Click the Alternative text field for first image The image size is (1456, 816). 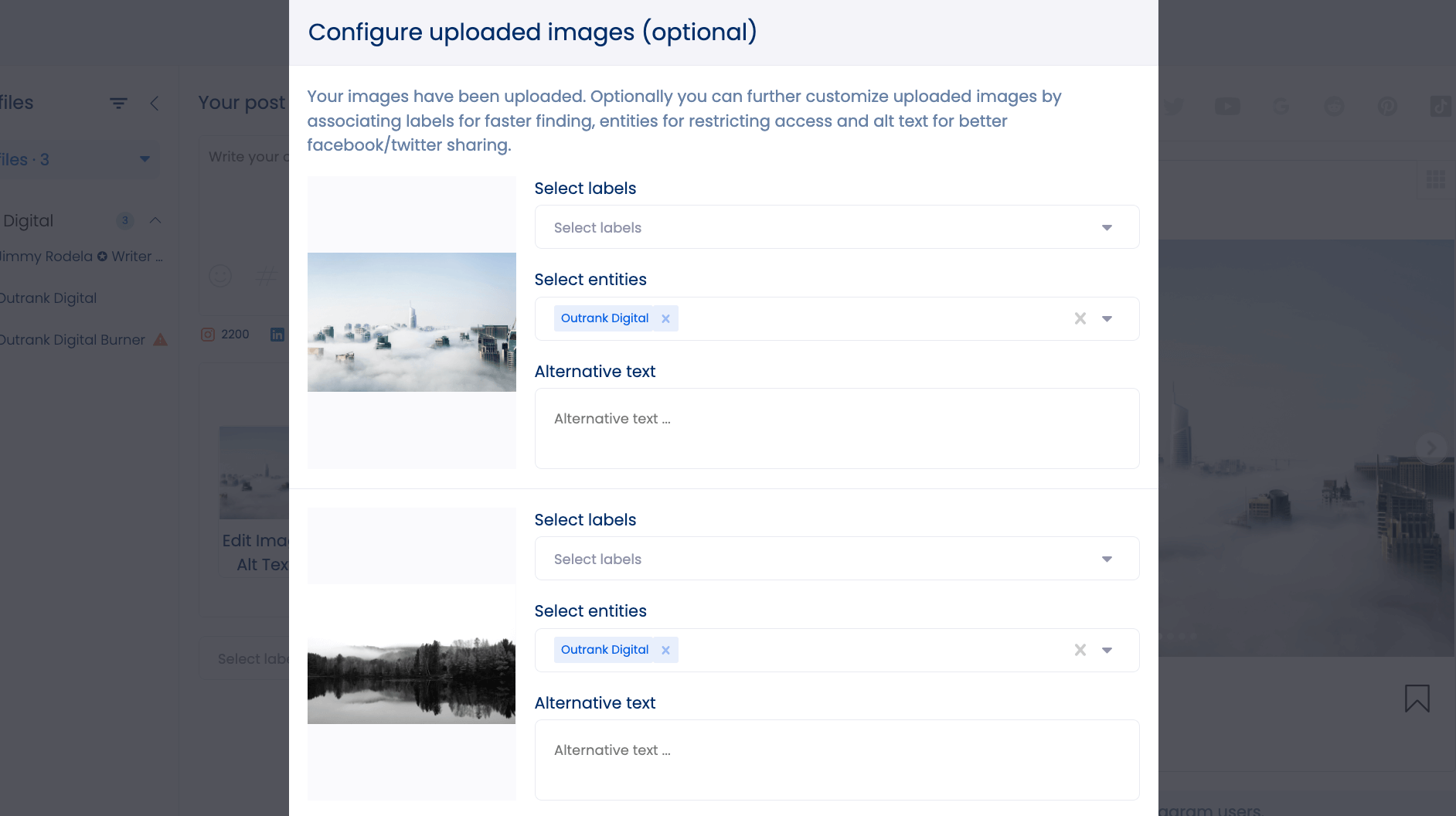click(x=837, y=428)
